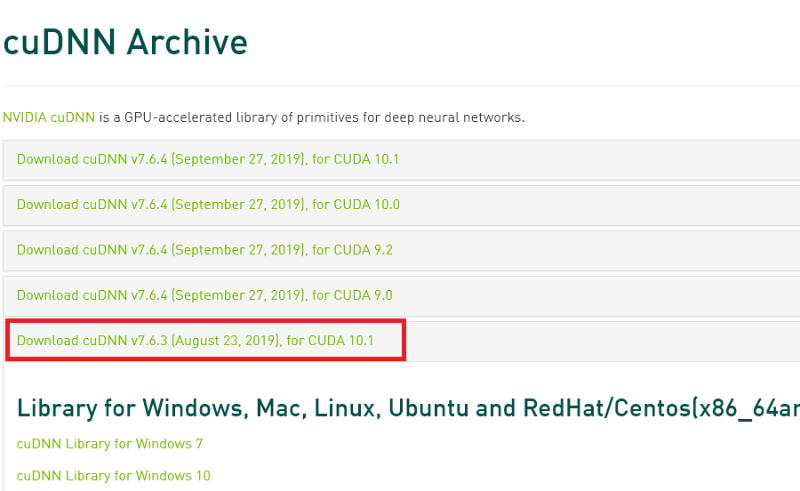Expand cuDNN v7.6.4 for CUDA 10.1
This screenshot has height=491, width=800.
208,160
